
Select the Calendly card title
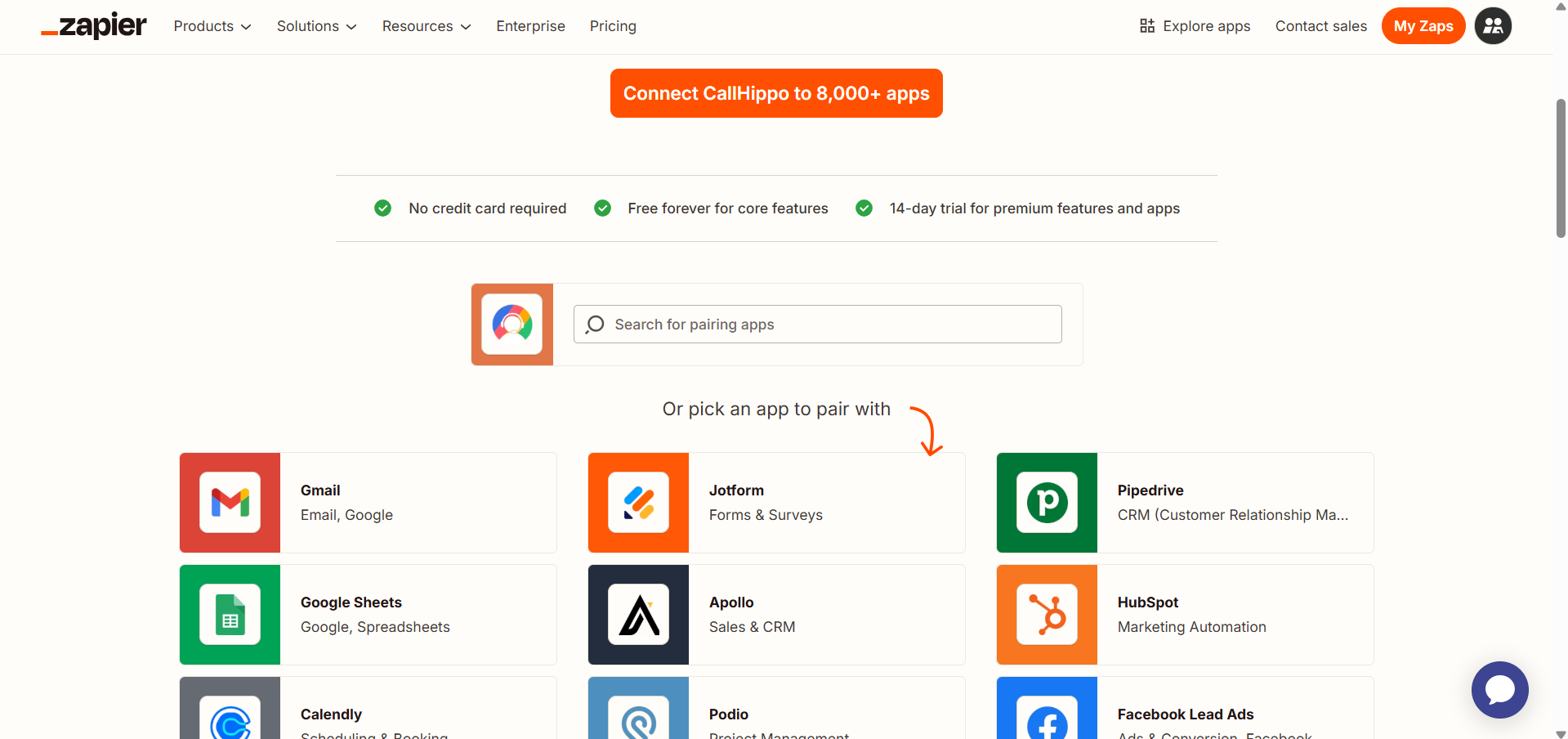[331, 714]
